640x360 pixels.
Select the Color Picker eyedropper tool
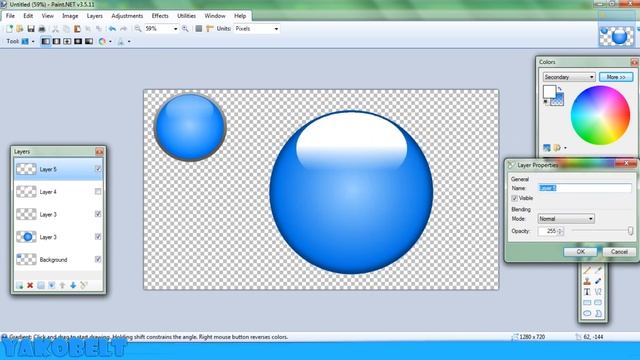[x=598, y=270]
